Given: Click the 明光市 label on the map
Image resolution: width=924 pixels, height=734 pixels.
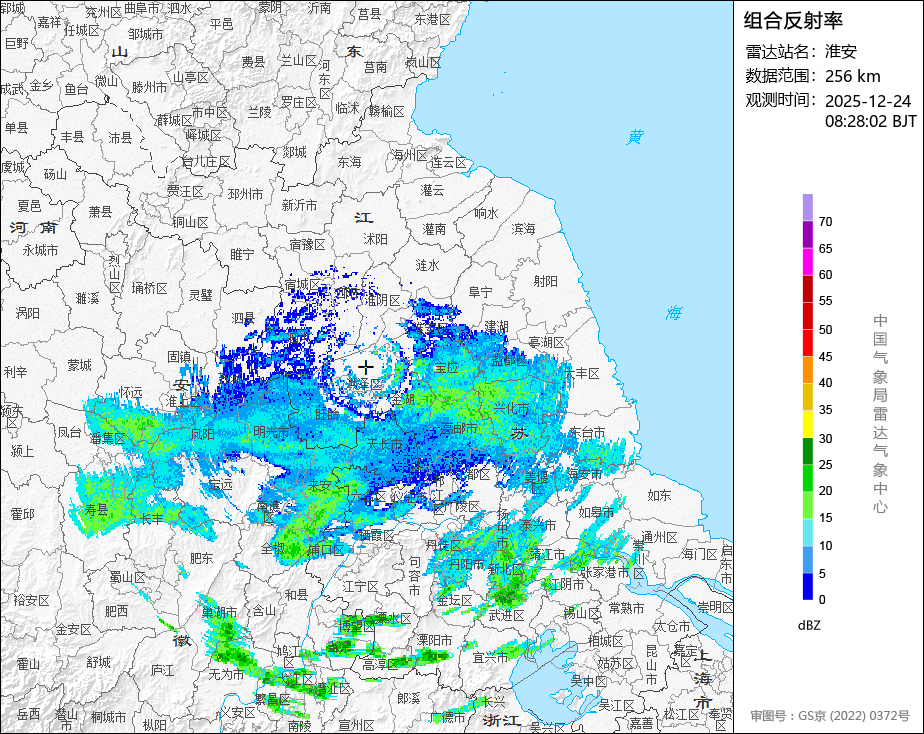Looking at the screenshot, I should tap(271, 432).
